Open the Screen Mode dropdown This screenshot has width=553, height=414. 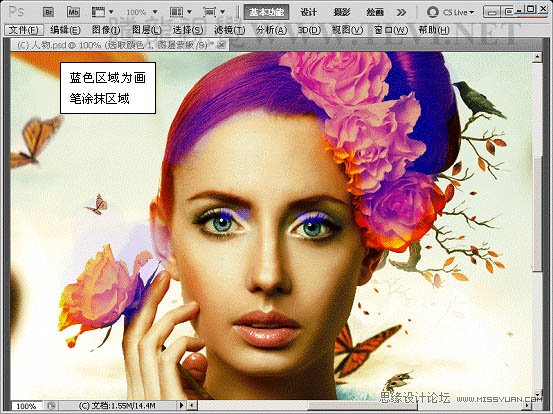pos(213,12)
